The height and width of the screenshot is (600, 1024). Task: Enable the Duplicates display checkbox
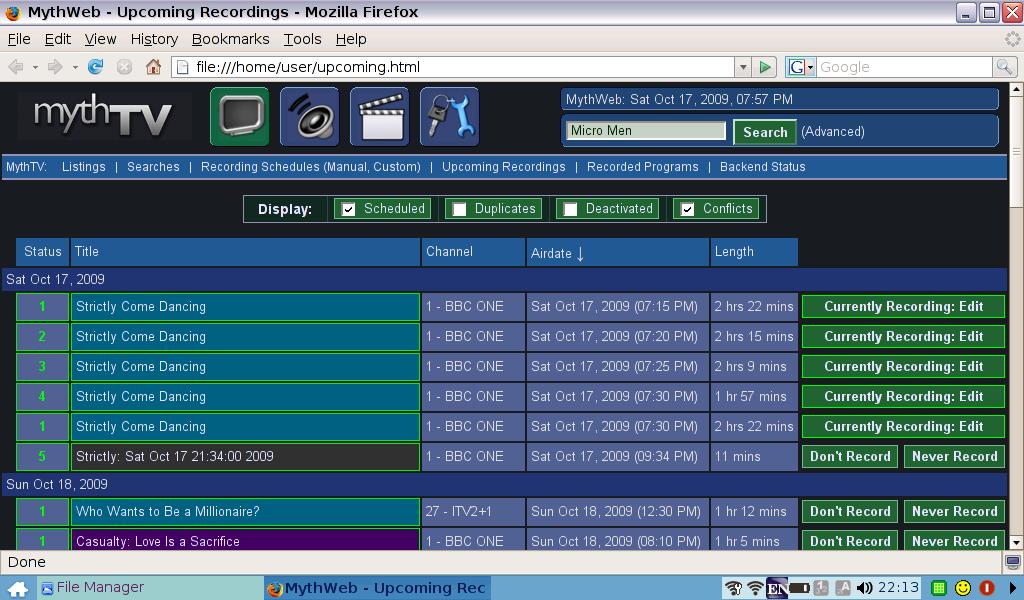click(x=459, y=209)
